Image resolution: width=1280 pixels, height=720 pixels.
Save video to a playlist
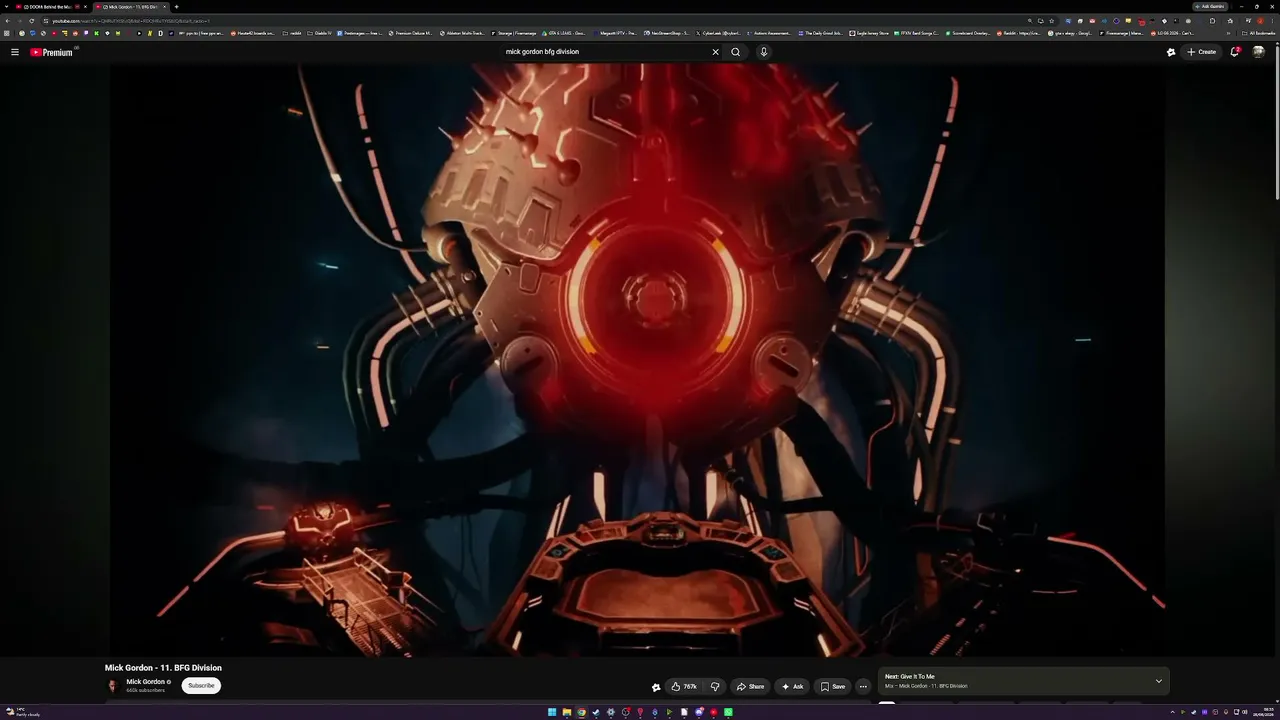(833, 686)
